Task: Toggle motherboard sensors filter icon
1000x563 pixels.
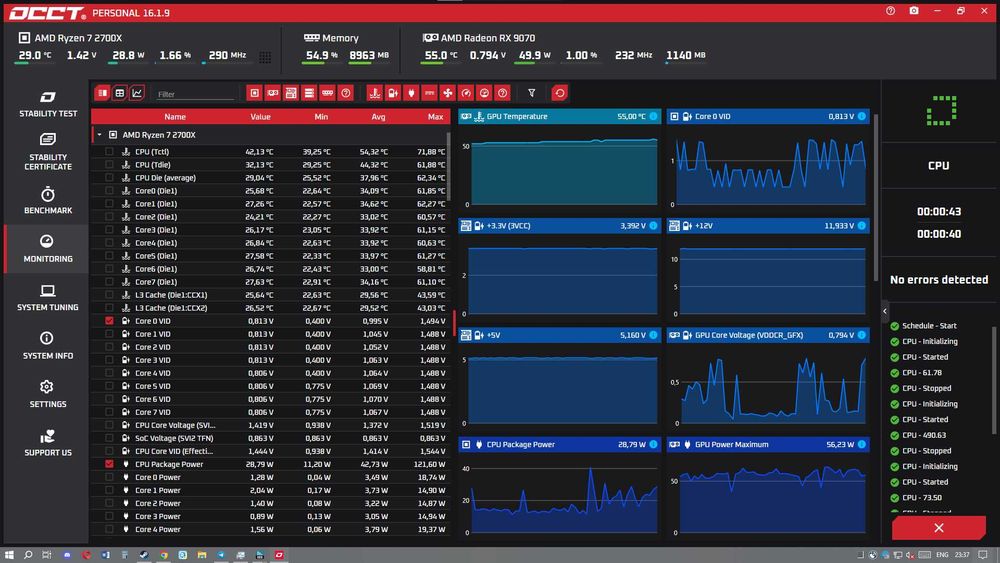Action: (x=291, y=93)
